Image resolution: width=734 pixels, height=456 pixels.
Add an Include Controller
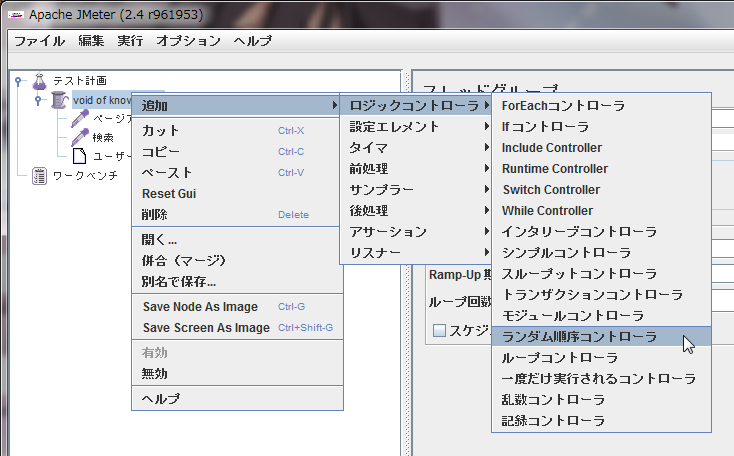(601, 147)
